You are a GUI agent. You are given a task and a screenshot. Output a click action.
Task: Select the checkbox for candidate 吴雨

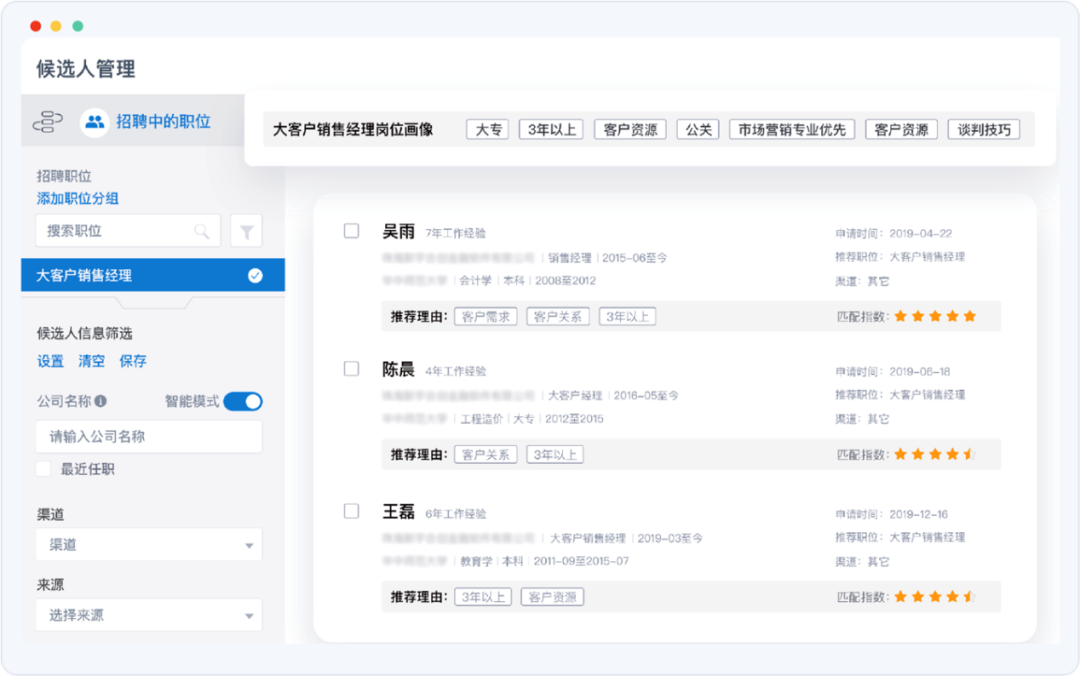click(x=351, y=231)
